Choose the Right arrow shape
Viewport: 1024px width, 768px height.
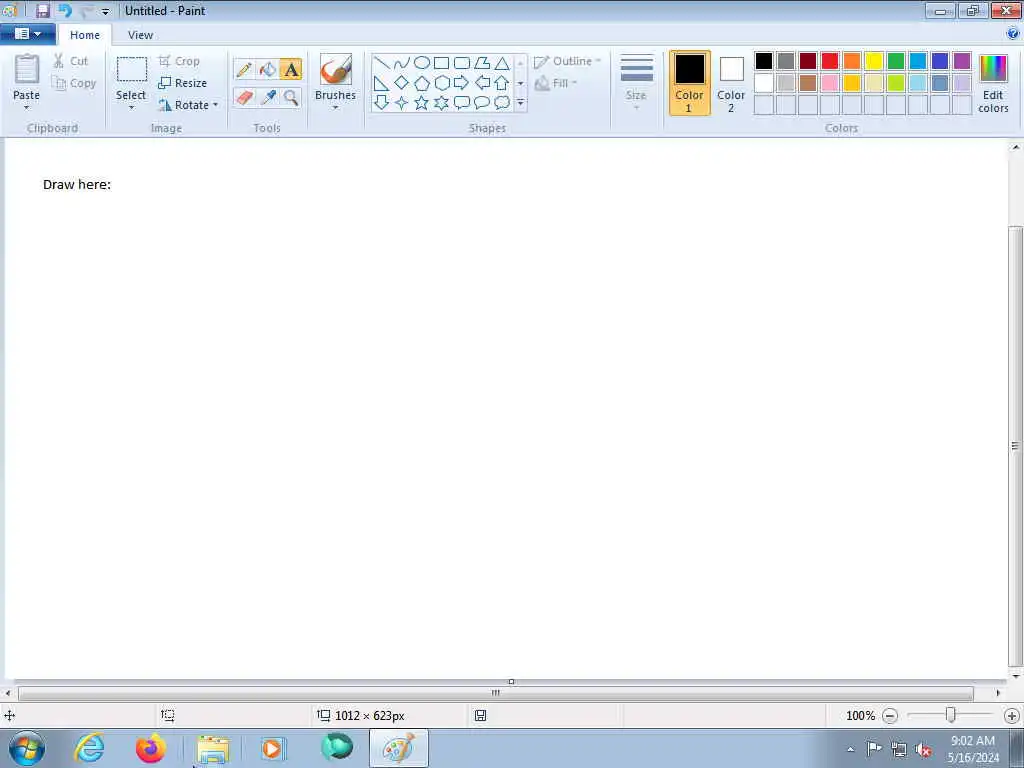click(462, 83)
